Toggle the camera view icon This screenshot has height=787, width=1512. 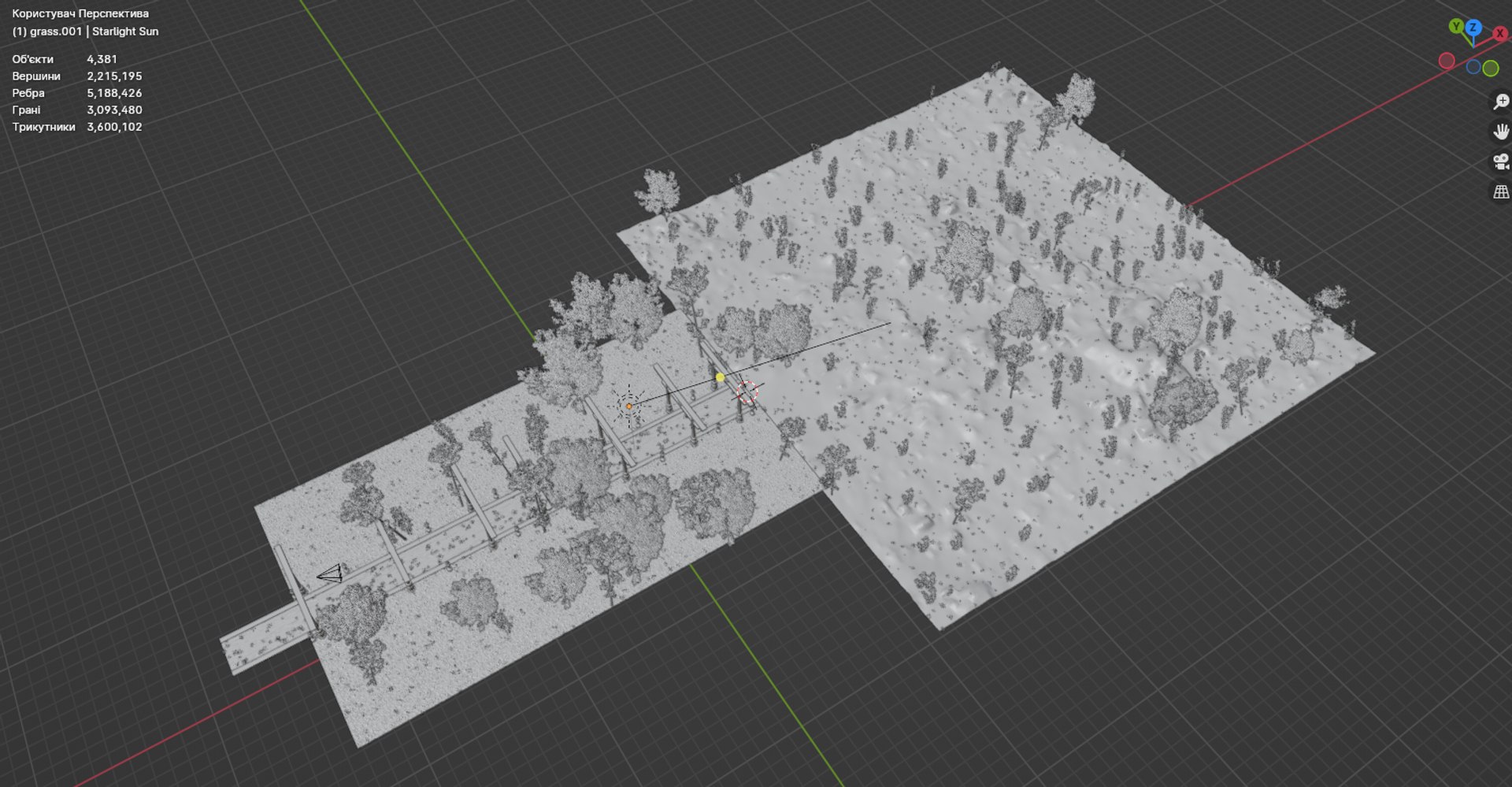point(1501,161)
